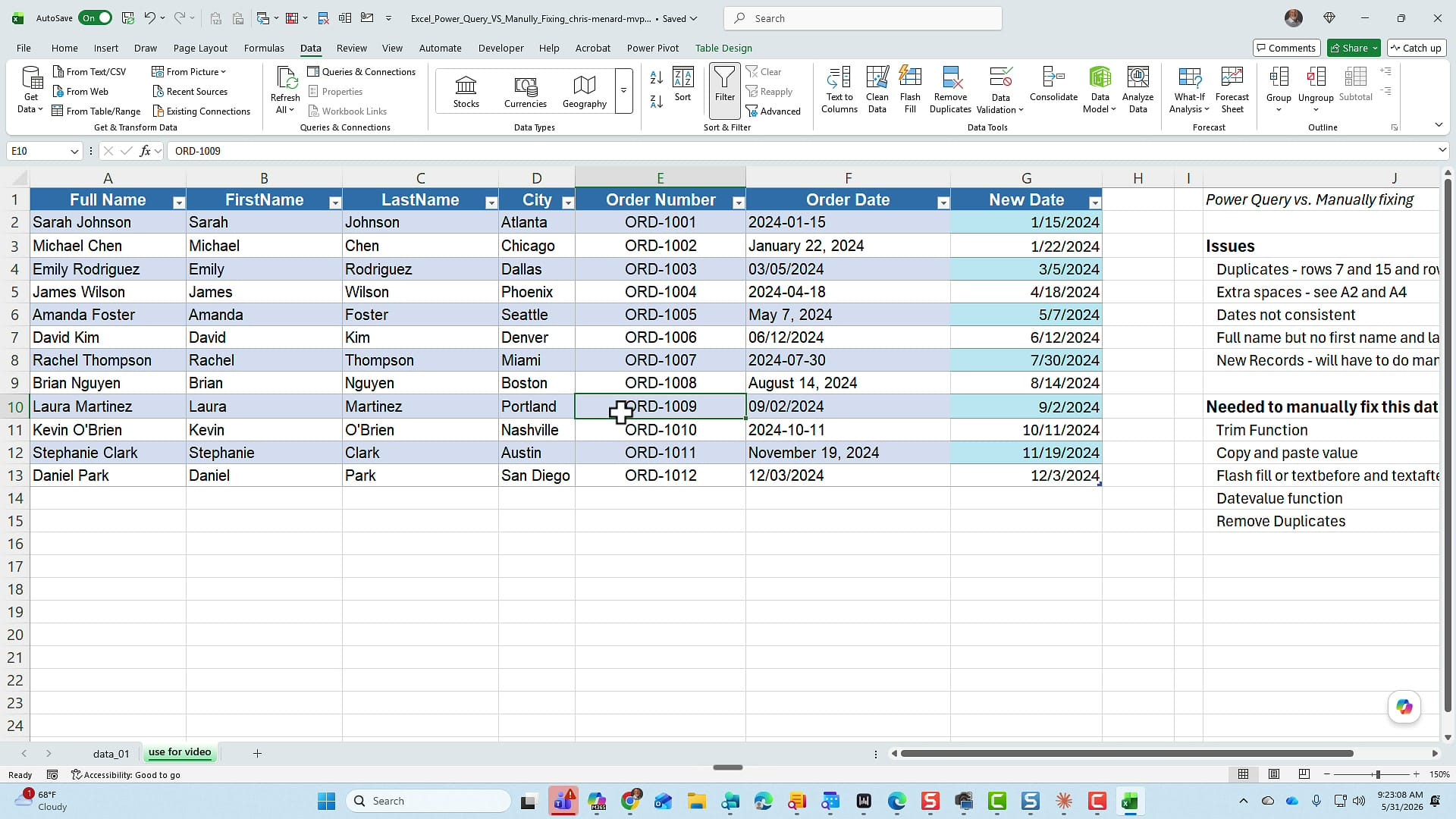This screenshot has height=819, width=1456.
Task: Click Forecast Sheet icon
Action: [1232, 89]
